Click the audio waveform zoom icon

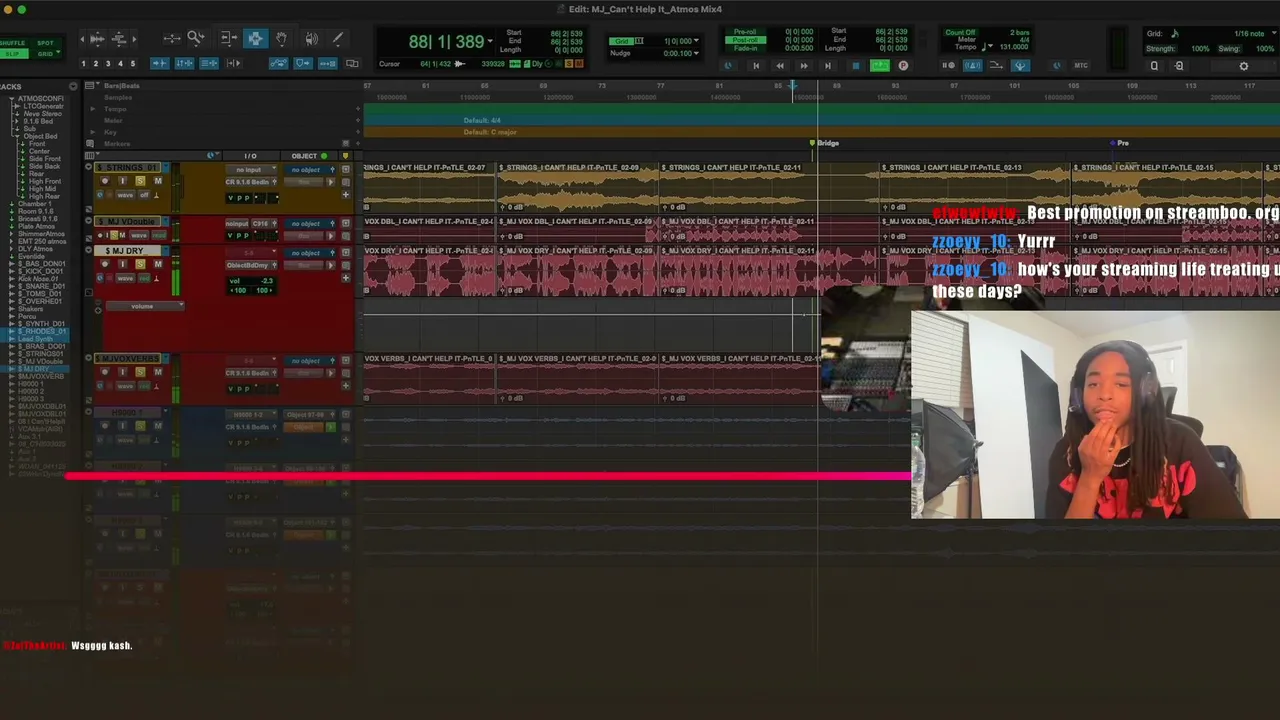click(x=97, y=39)
